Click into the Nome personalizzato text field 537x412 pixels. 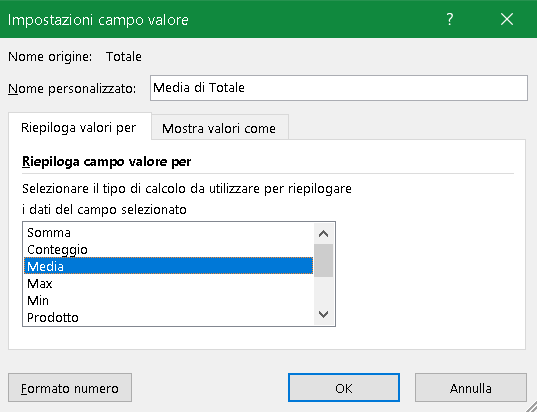pyautogui.click(x=339, y=88)
